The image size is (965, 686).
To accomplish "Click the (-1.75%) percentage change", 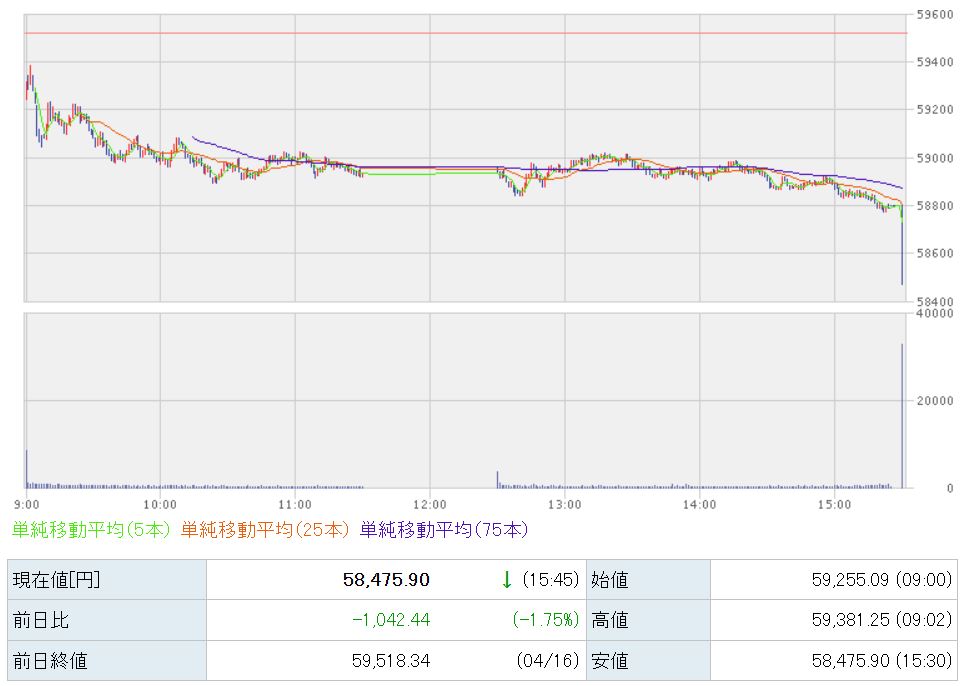I will (545, 620).
